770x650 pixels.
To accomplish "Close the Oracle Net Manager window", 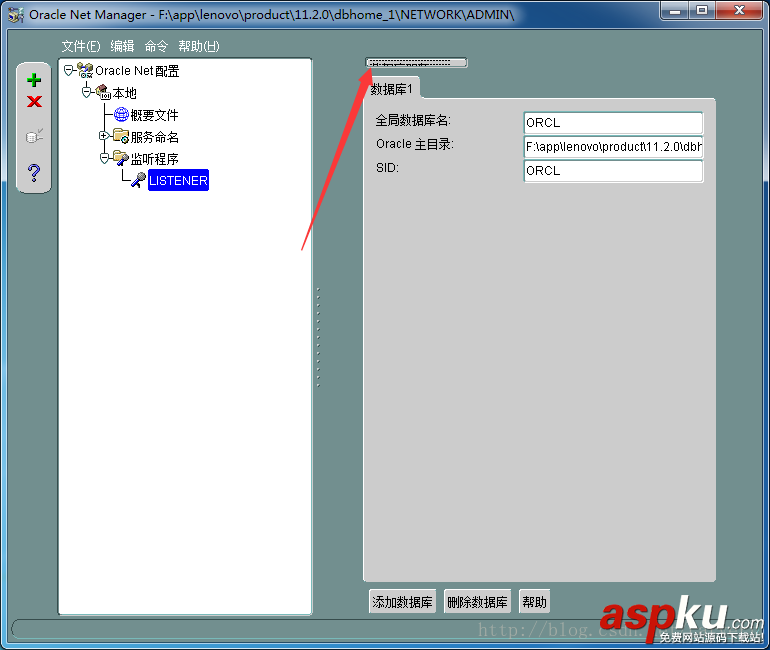I will [x=740, y=10].
